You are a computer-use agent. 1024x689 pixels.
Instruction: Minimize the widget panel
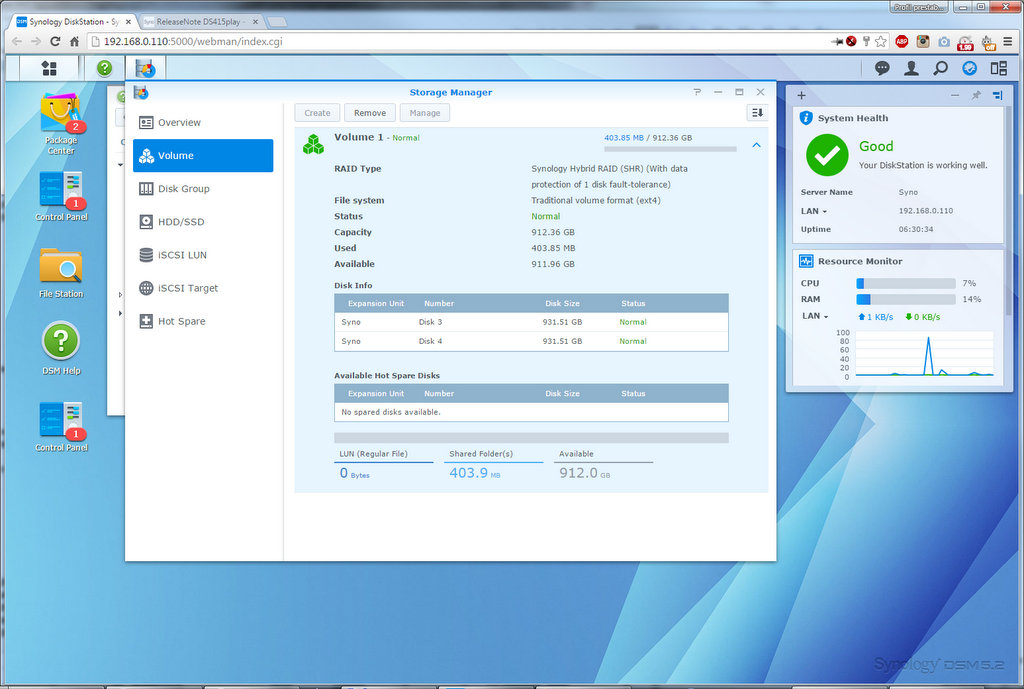[955, 95]
